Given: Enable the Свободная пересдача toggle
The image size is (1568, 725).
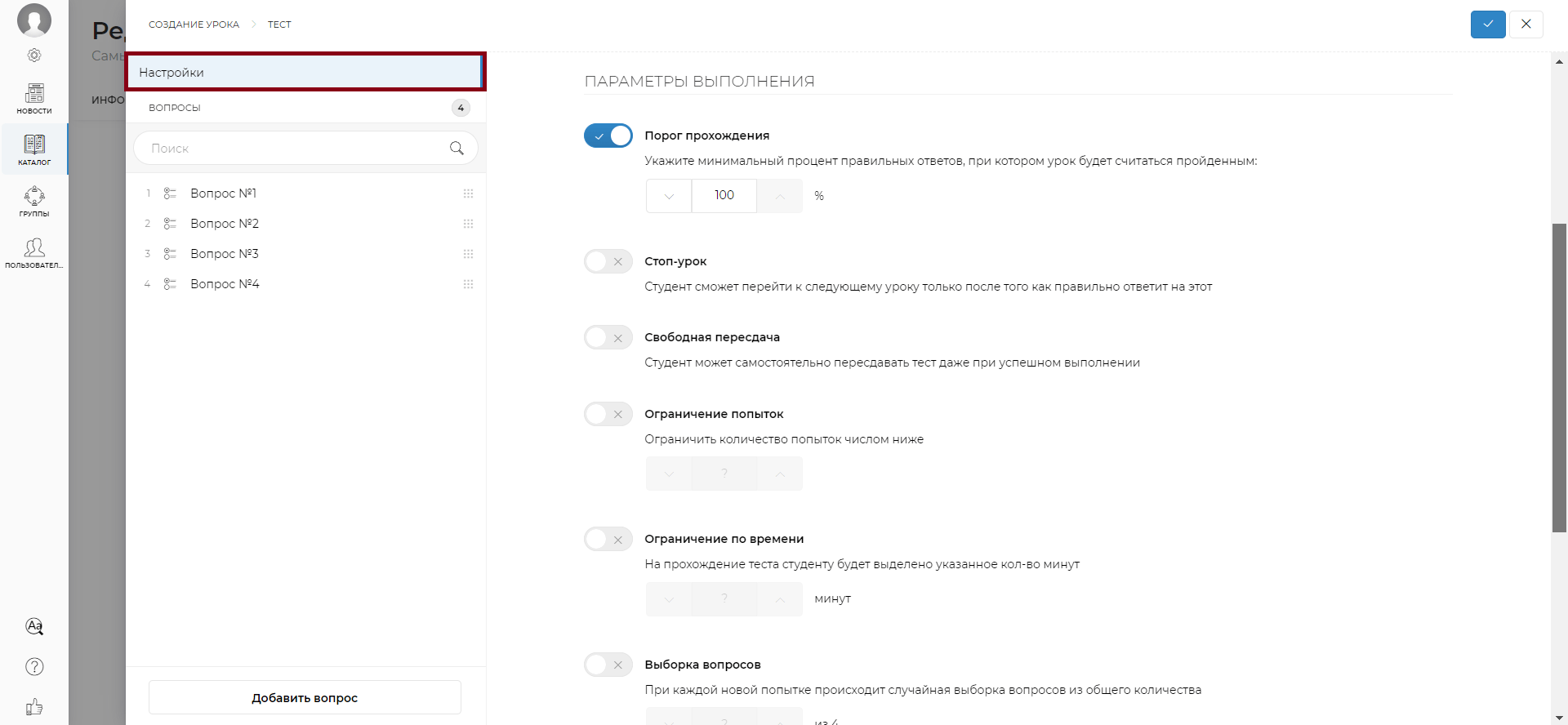Looking at the screenshot, I should click(x=608, y=337).
